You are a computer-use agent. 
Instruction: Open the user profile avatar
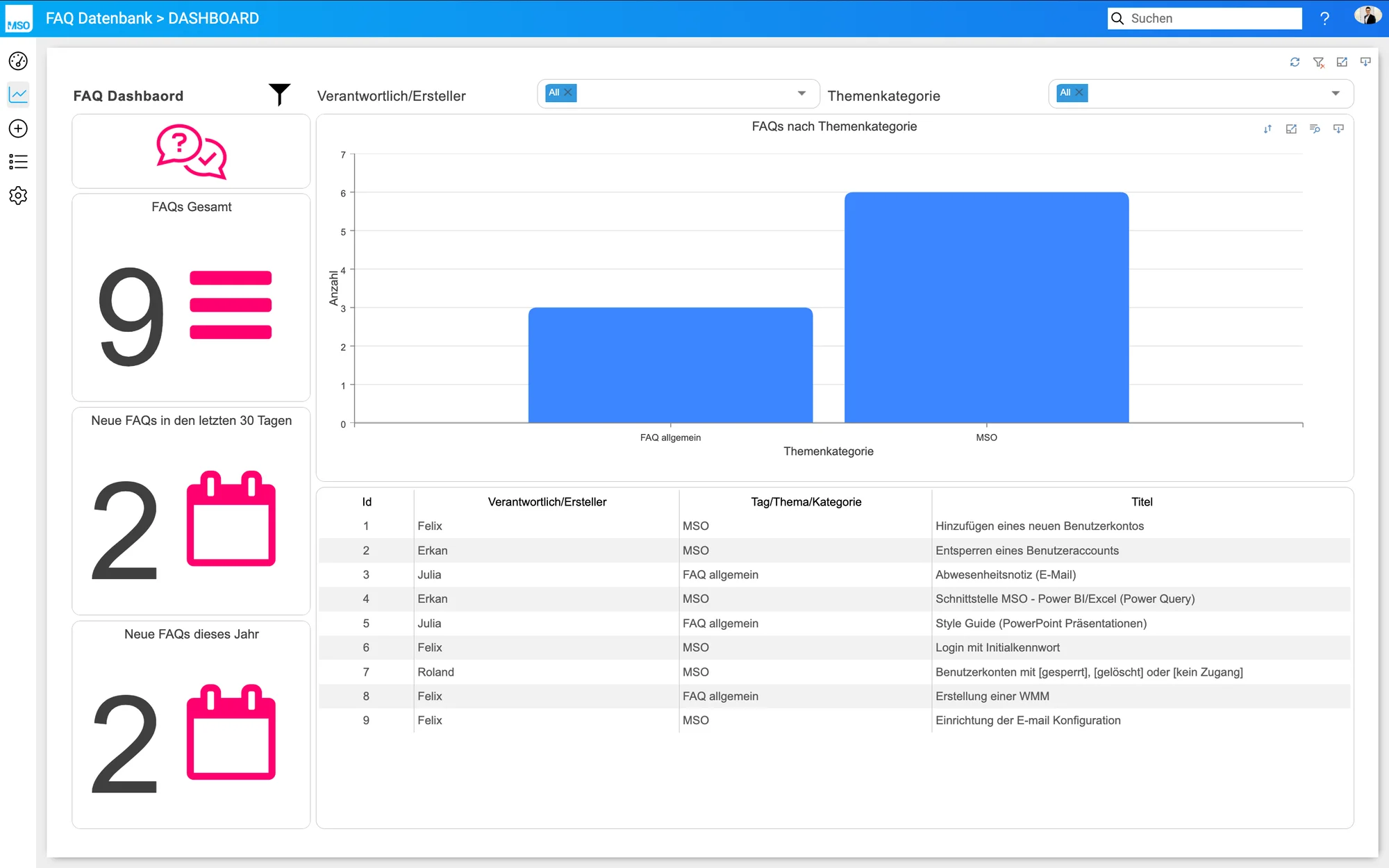(1367, 17)
